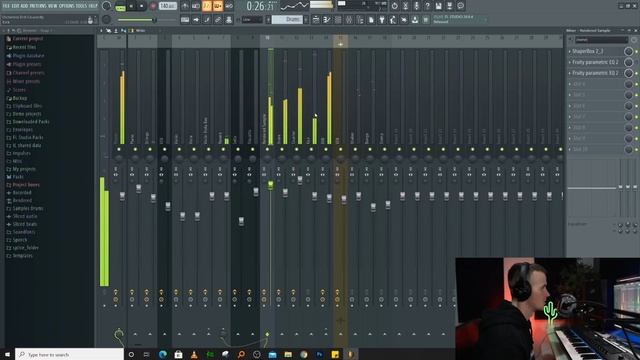Open the Drums pattern selector
Image resolution: width=640 pixels, height=360 pixels.
click(287, 20)
